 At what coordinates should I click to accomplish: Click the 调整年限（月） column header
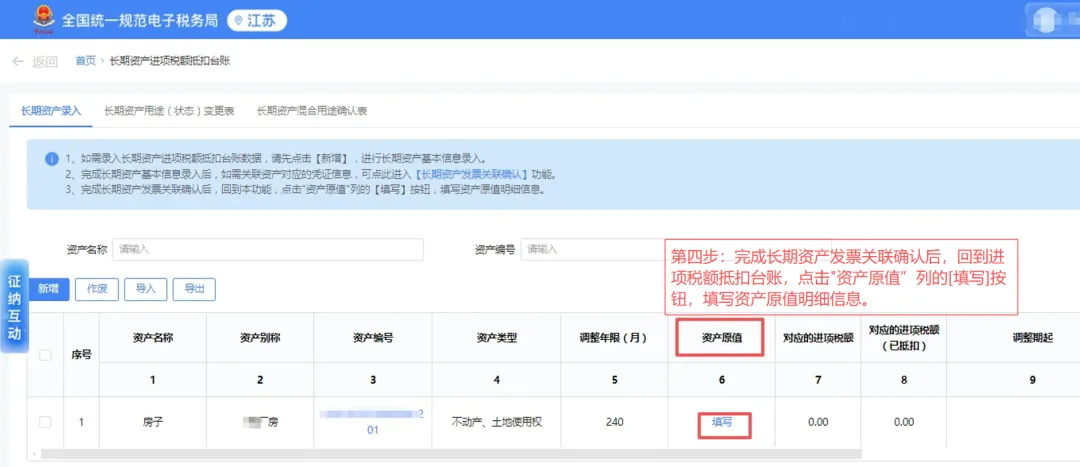pos(614,338)
